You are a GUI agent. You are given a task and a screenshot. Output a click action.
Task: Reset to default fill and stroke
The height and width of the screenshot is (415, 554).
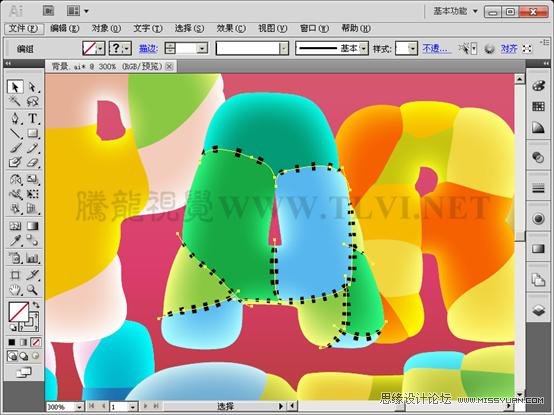pyautogui.click(x=12, y=327)
